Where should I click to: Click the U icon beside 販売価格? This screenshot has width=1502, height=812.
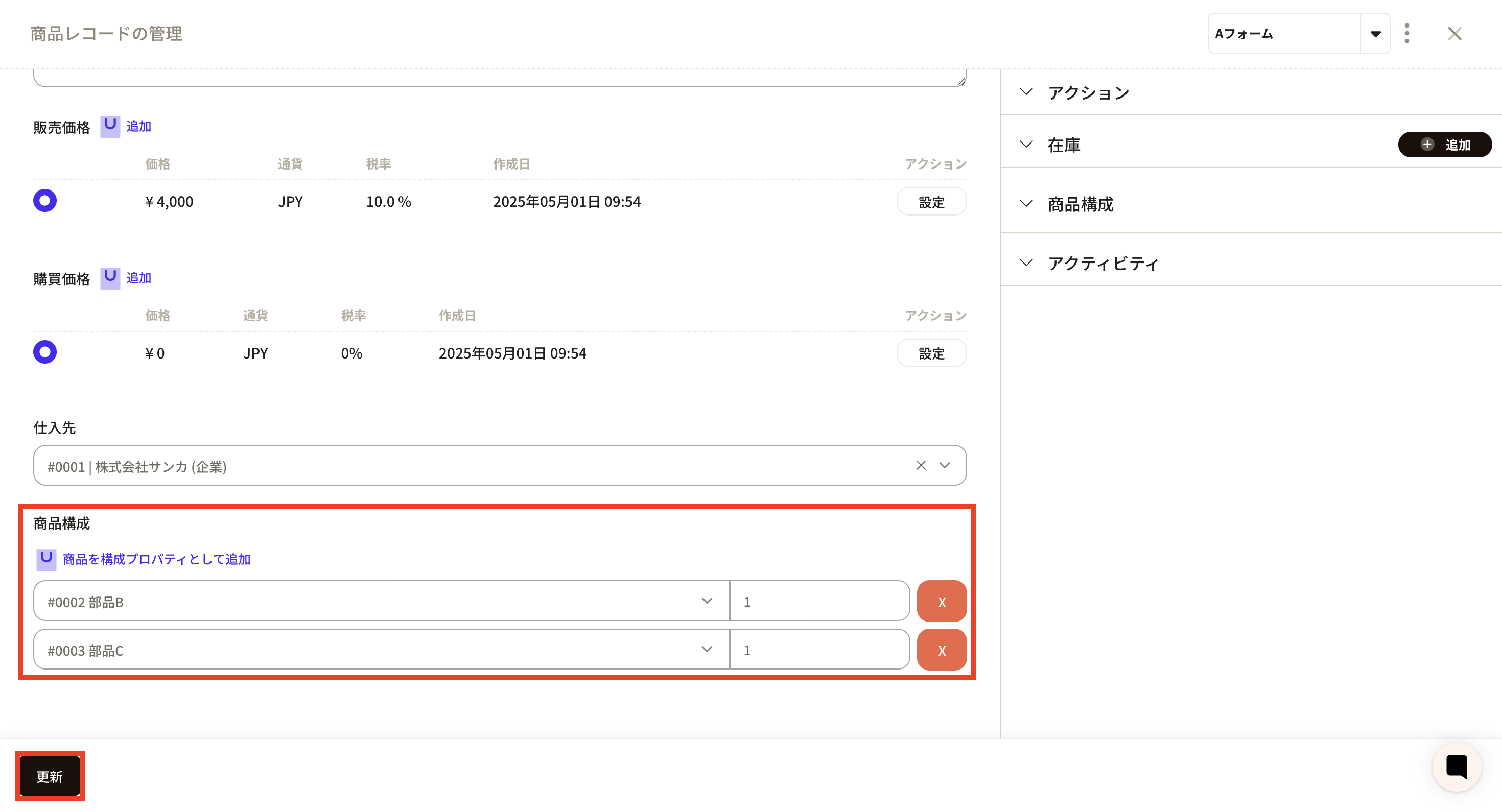[x=110, y=126]
